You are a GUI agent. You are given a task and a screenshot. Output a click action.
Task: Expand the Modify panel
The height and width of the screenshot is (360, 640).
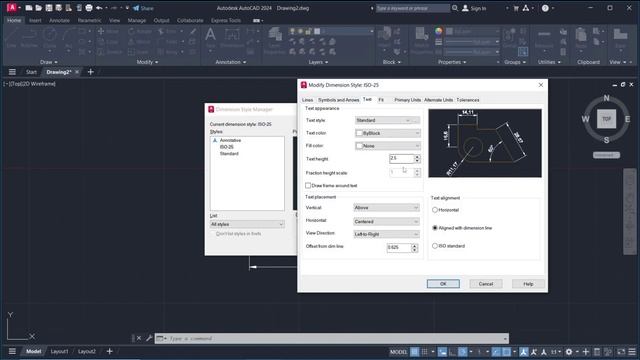click(147, 62)
